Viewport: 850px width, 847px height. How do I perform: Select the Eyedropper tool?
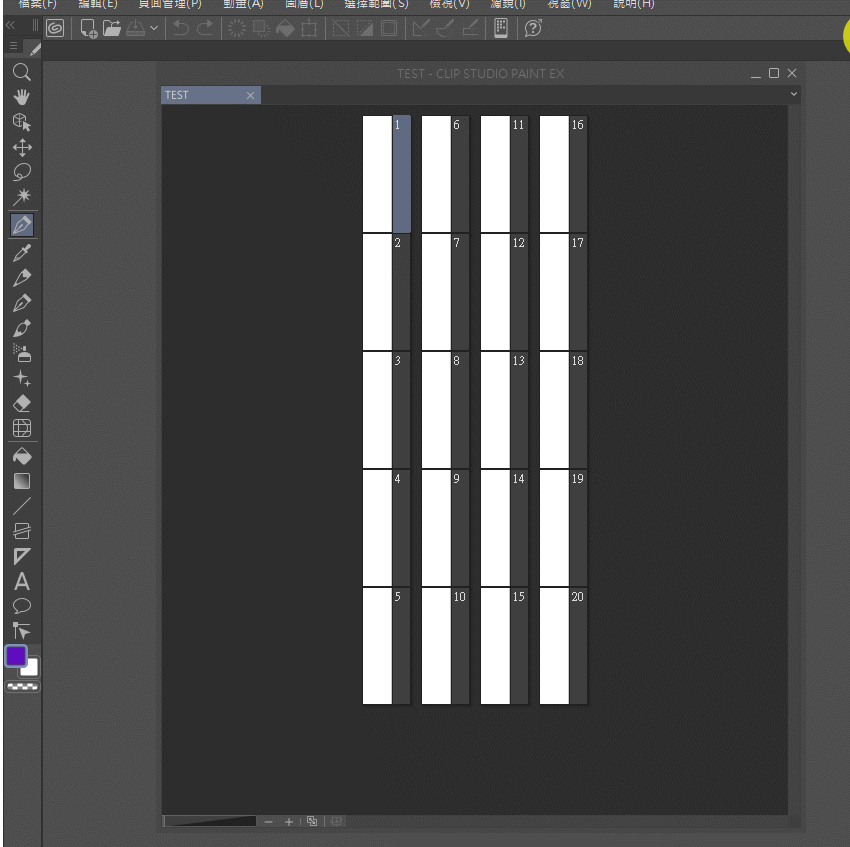(x=22, y=253)
